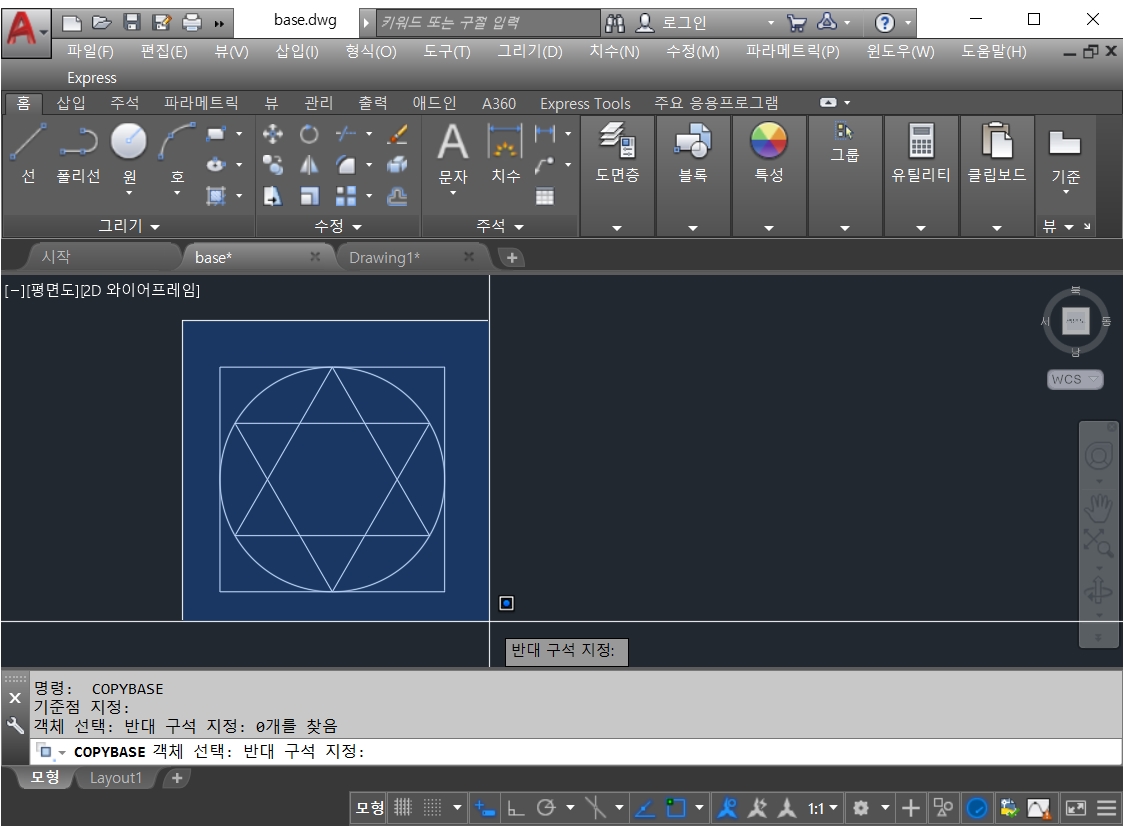The width and height of the screenshot is (1124, 827).
Task: Click the Pan hand icon in navigation bar
Action: [1097, 509]
